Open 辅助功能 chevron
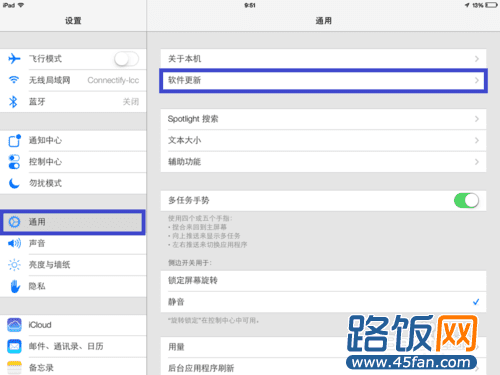 pos(477,162)
